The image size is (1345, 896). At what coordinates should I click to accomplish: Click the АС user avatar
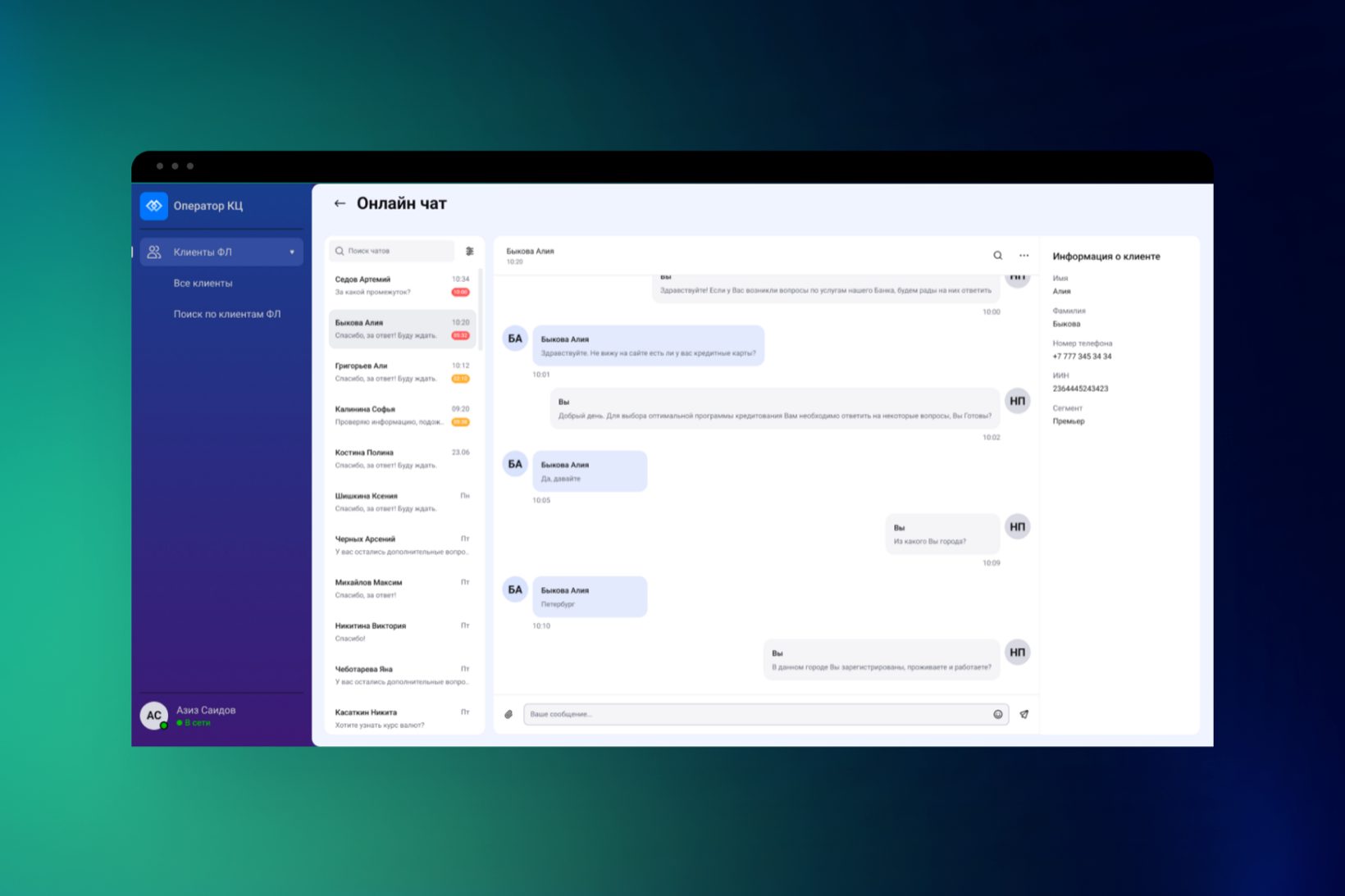[154, 715]
